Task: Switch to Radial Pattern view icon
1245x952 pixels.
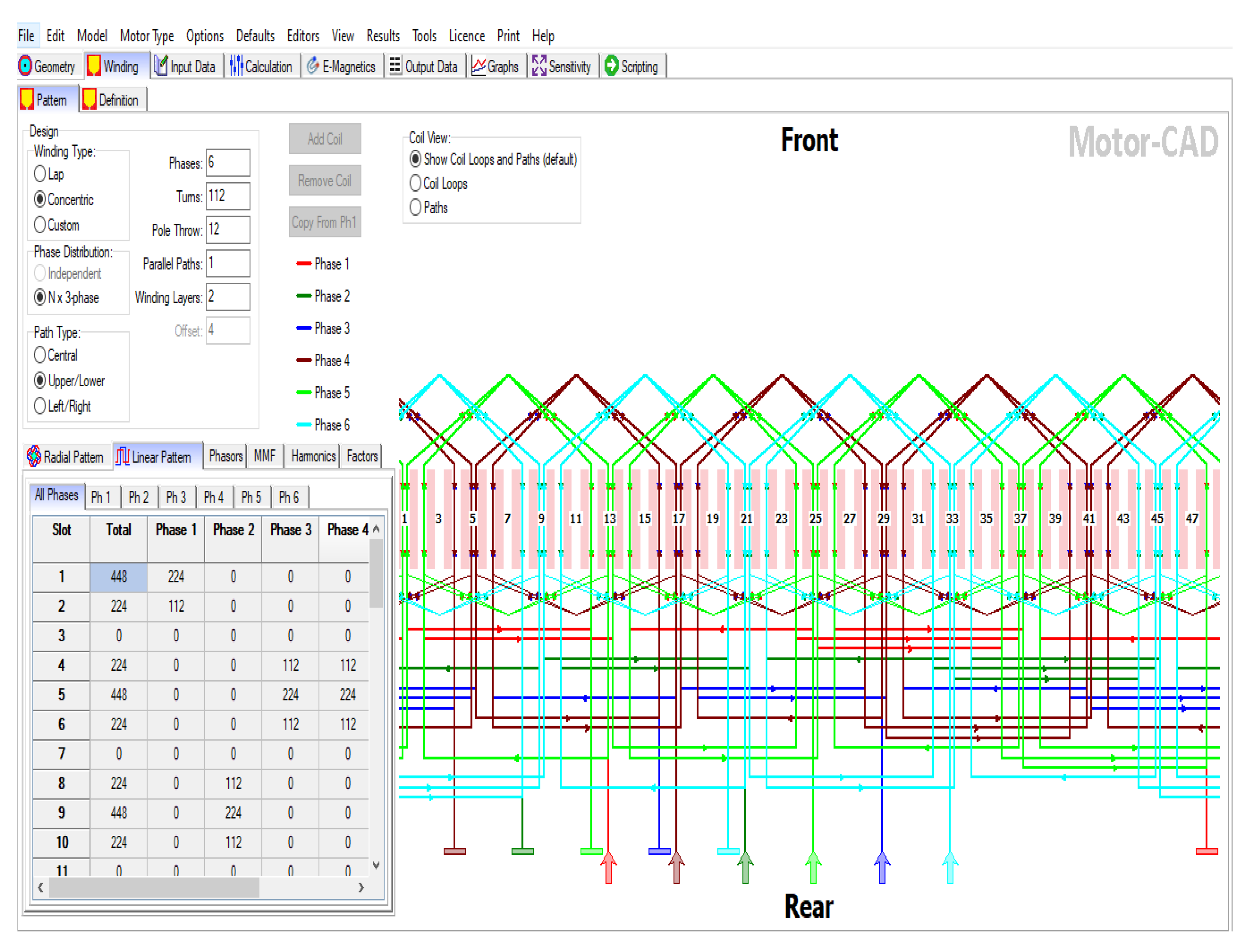Action: coord(34,456)
